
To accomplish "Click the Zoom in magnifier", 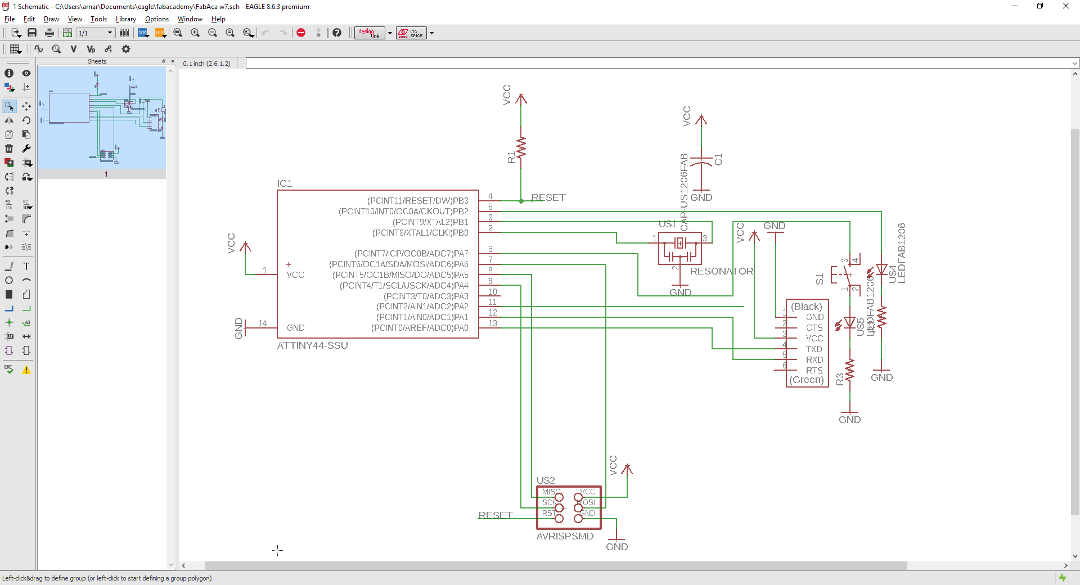I will pos(195,32).
